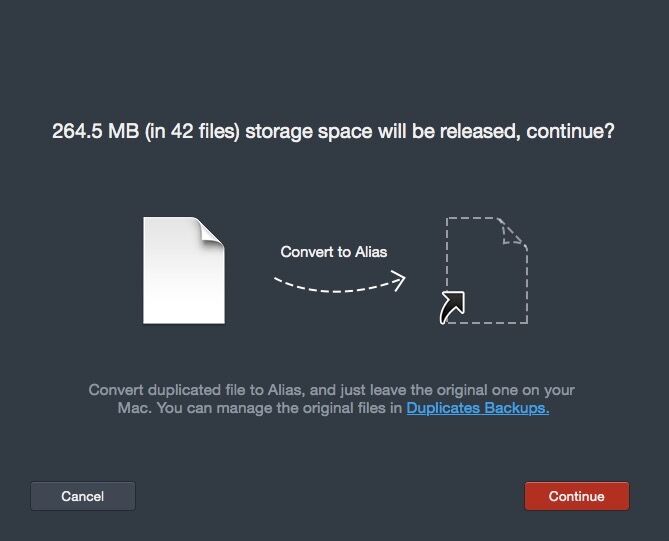Screen dimensions: 669x541
Task: Click the black alias shortcut arrow badge
Action: tap(452, 307)
